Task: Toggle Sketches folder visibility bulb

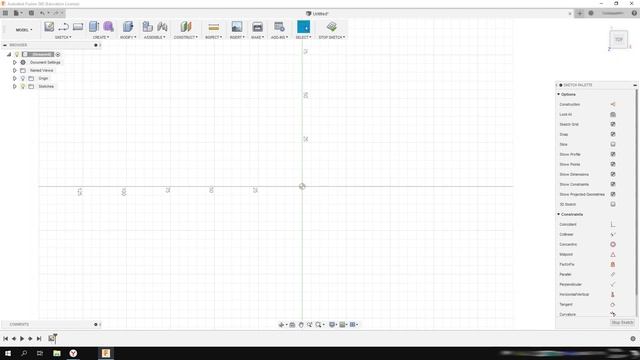Action: (x=23, y=87)
